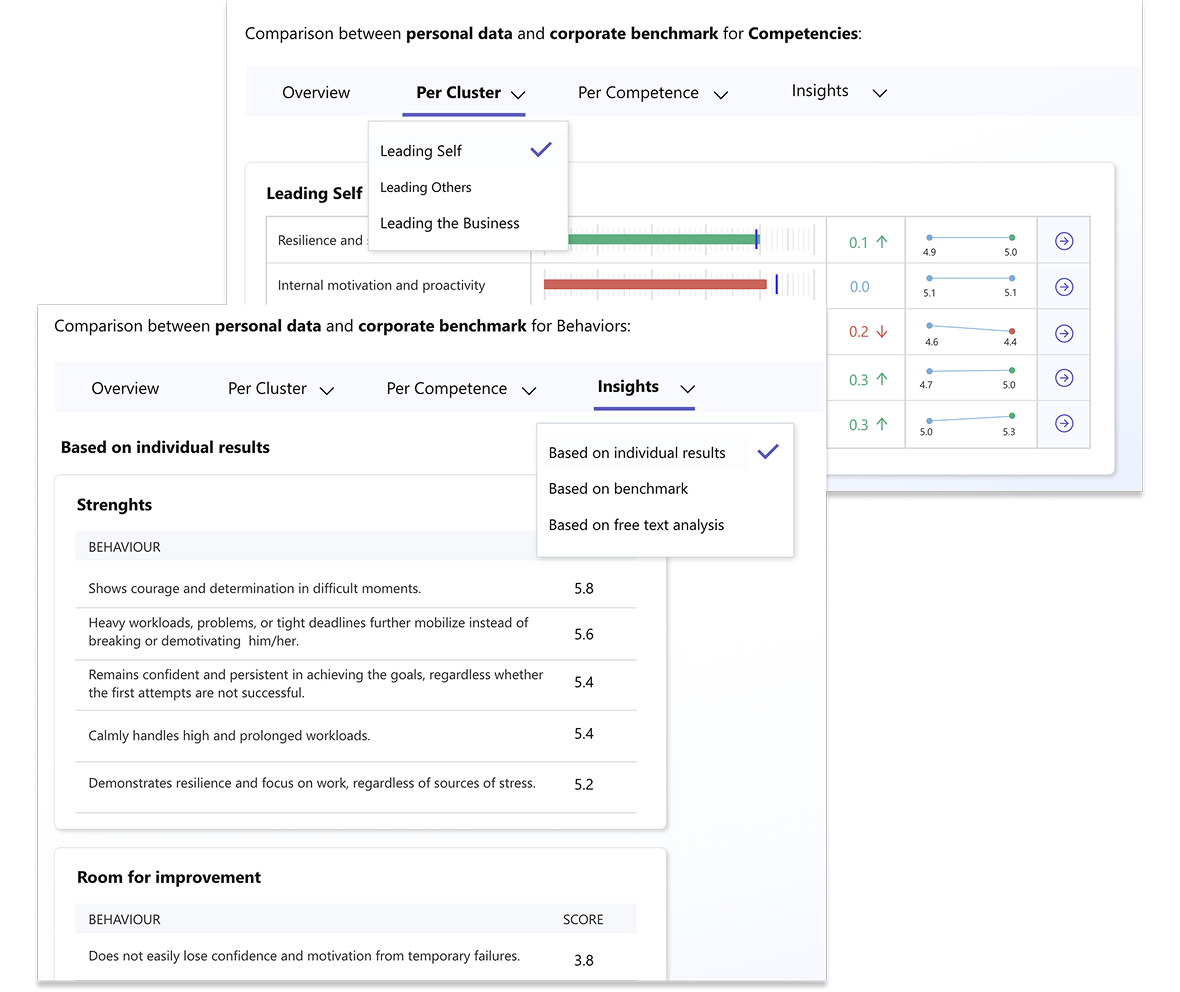
Task: Select Based on free text analysis
Action: tap(636, 525)
